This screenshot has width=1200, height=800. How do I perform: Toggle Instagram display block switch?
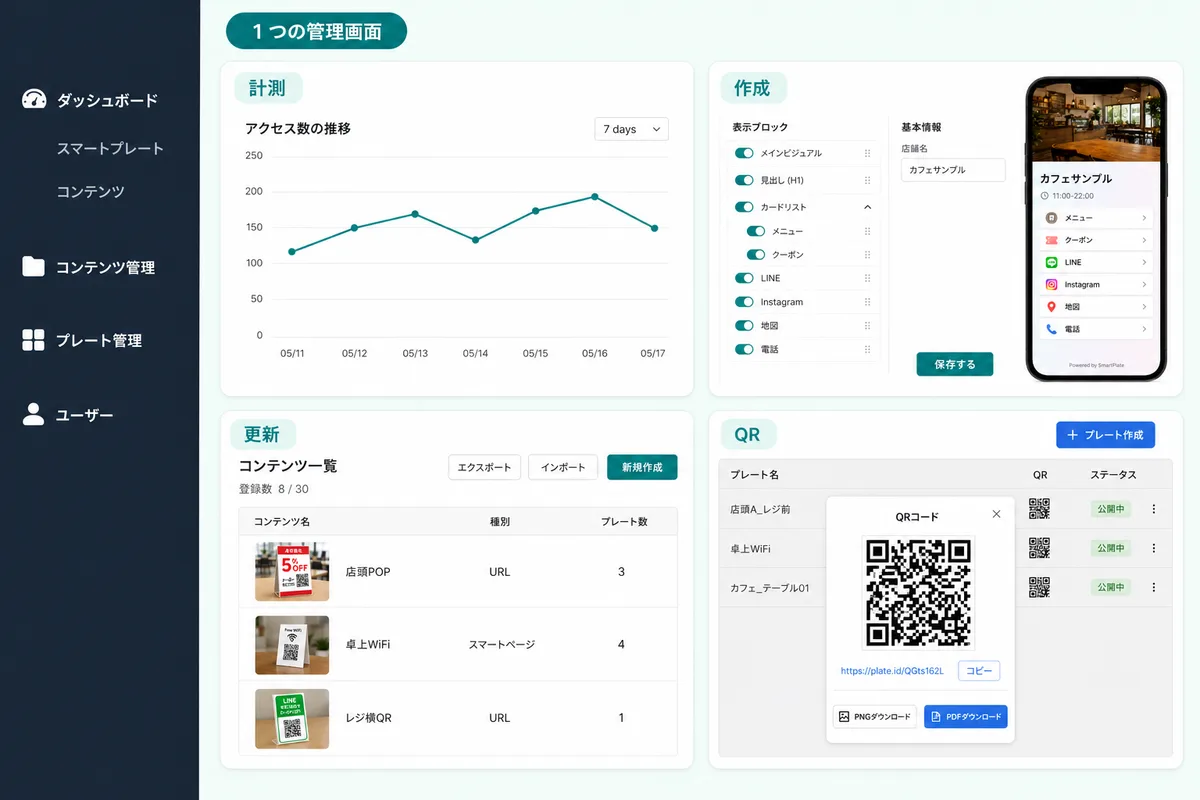click(x=744, y=302)
